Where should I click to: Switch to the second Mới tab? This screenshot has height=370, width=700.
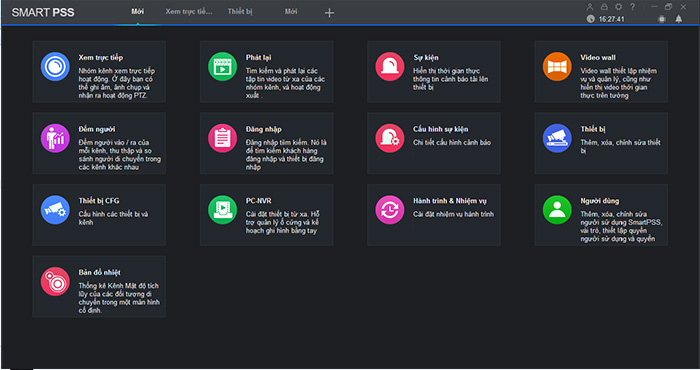click(291, 12)
